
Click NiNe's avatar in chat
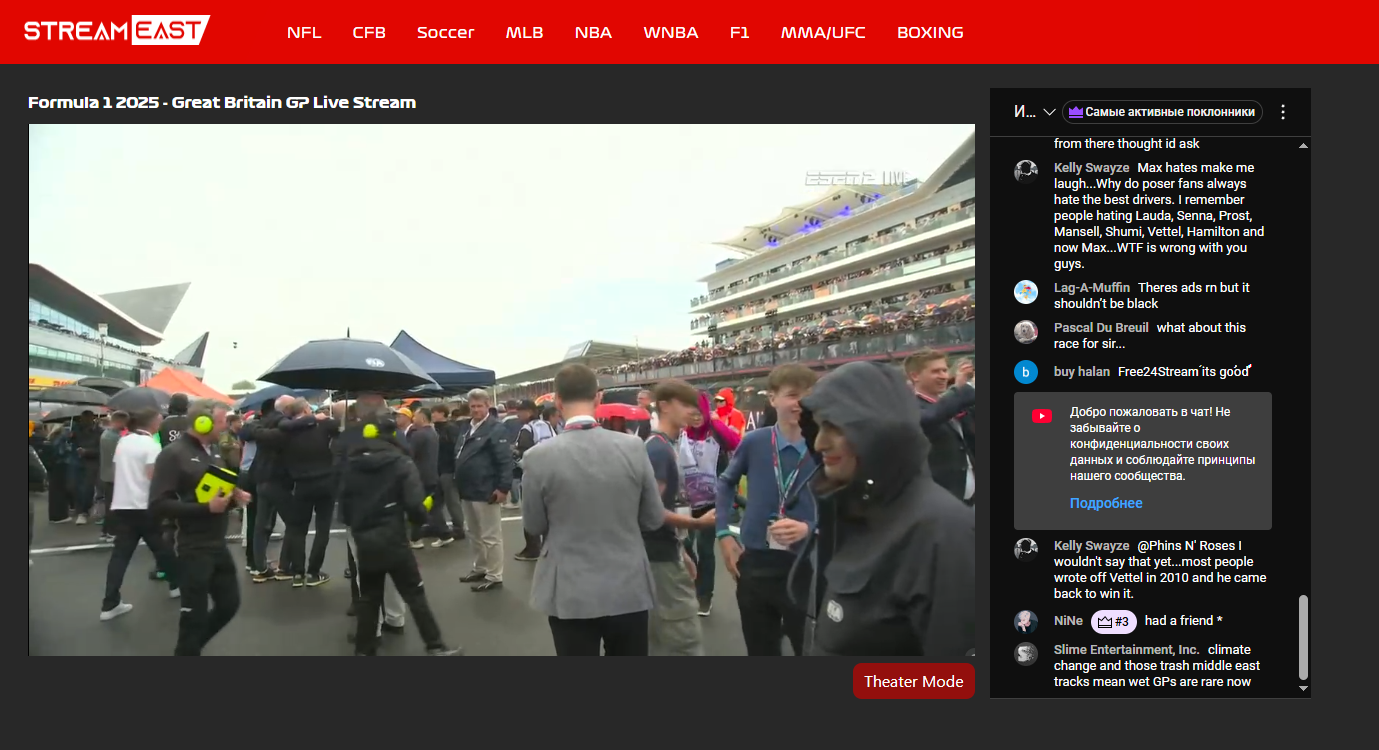[x=1026, y=622]
